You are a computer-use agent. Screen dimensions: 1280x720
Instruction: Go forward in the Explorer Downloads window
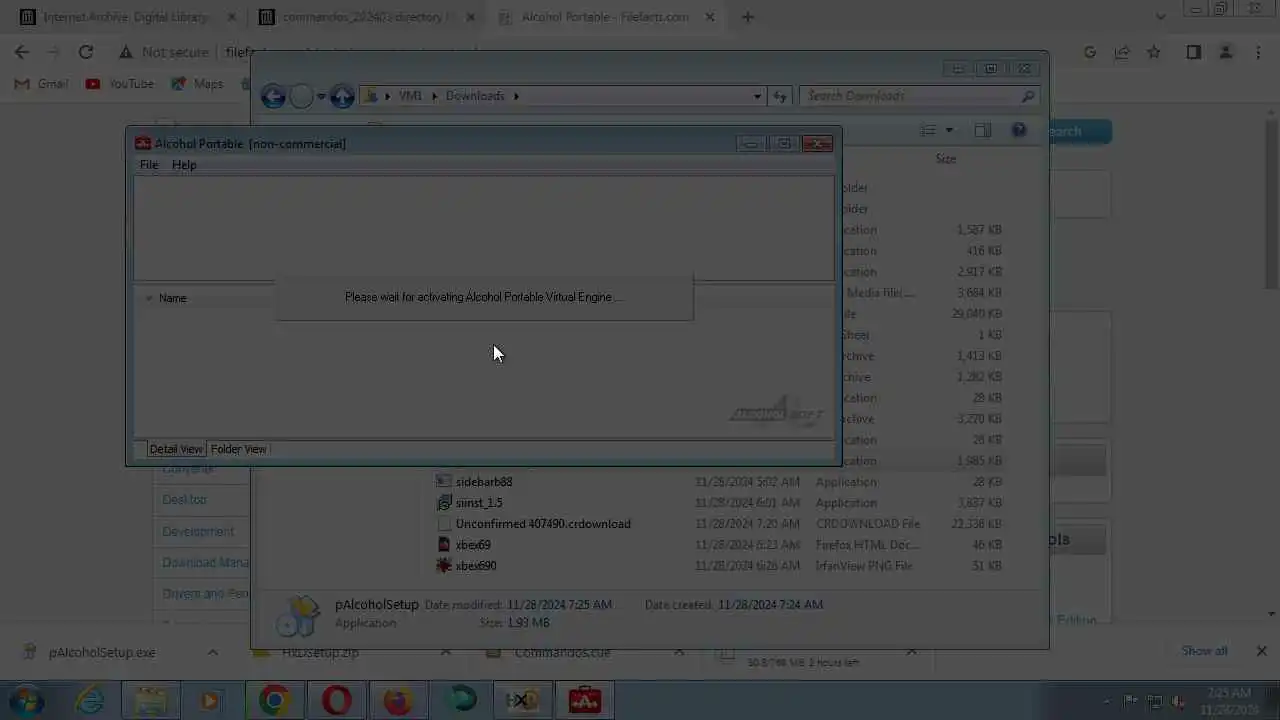click(x=301, y=96)
